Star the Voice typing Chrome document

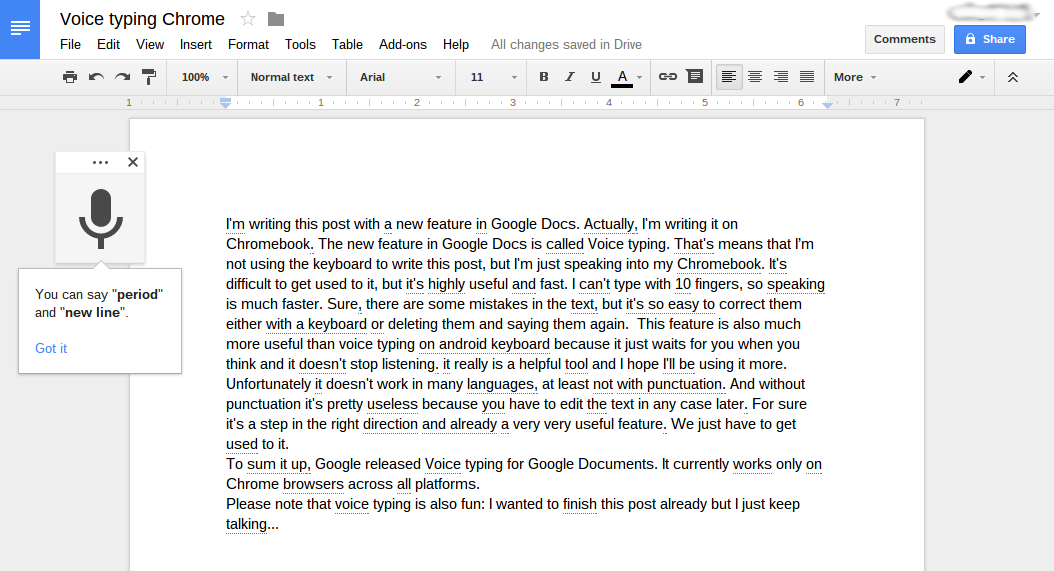point(248,19)
